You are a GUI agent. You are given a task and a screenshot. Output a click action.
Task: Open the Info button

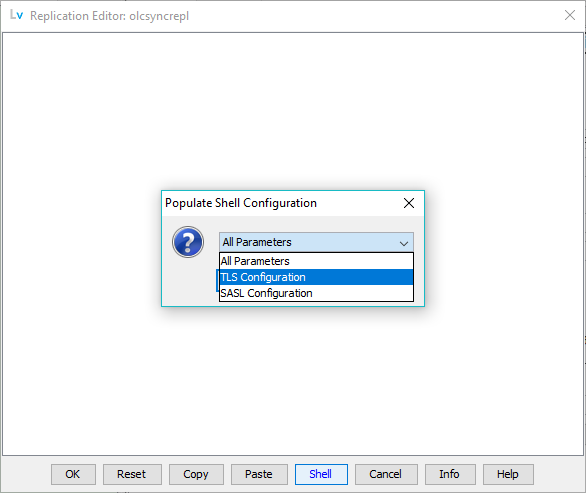450,474
